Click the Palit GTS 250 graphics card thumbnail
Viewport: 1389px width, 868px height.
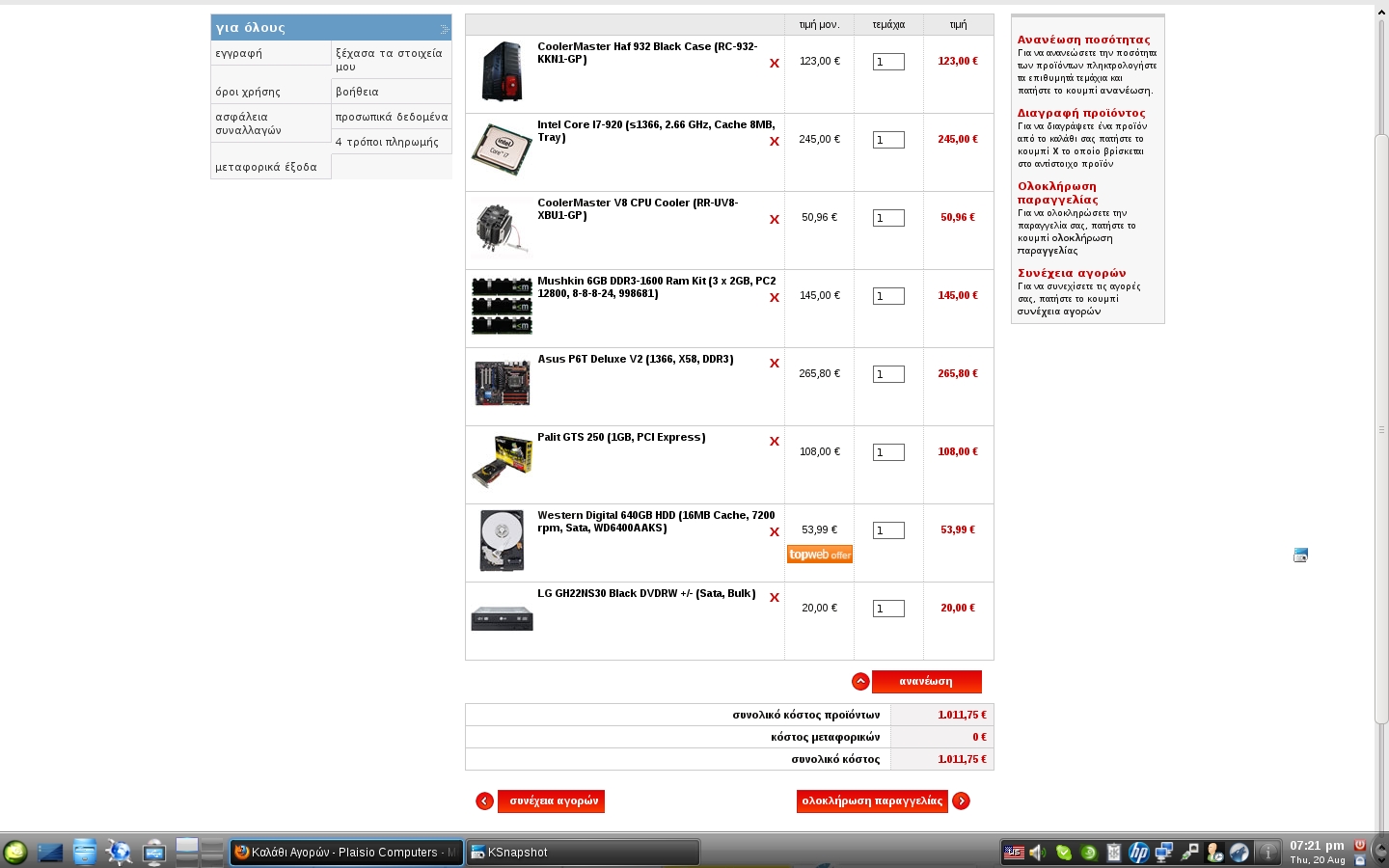(502, 462)
